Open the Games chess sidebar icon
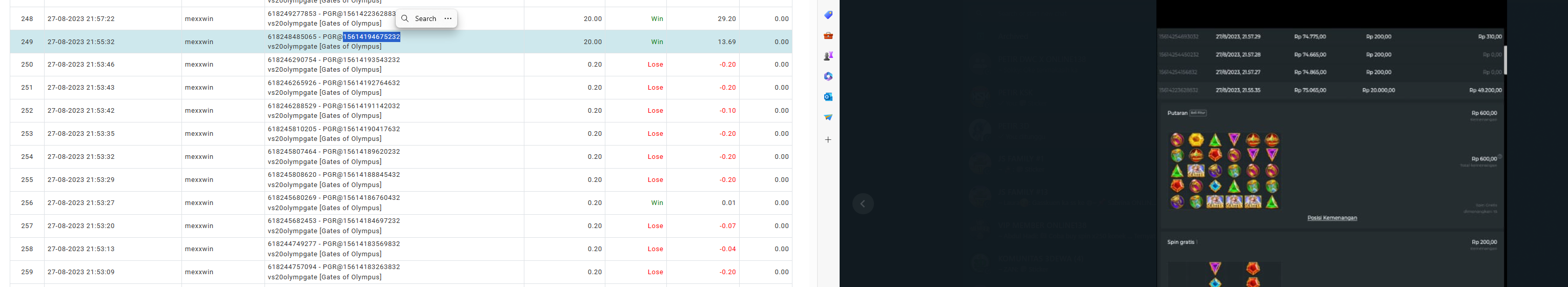The image size is (1568, 287). 828,56
